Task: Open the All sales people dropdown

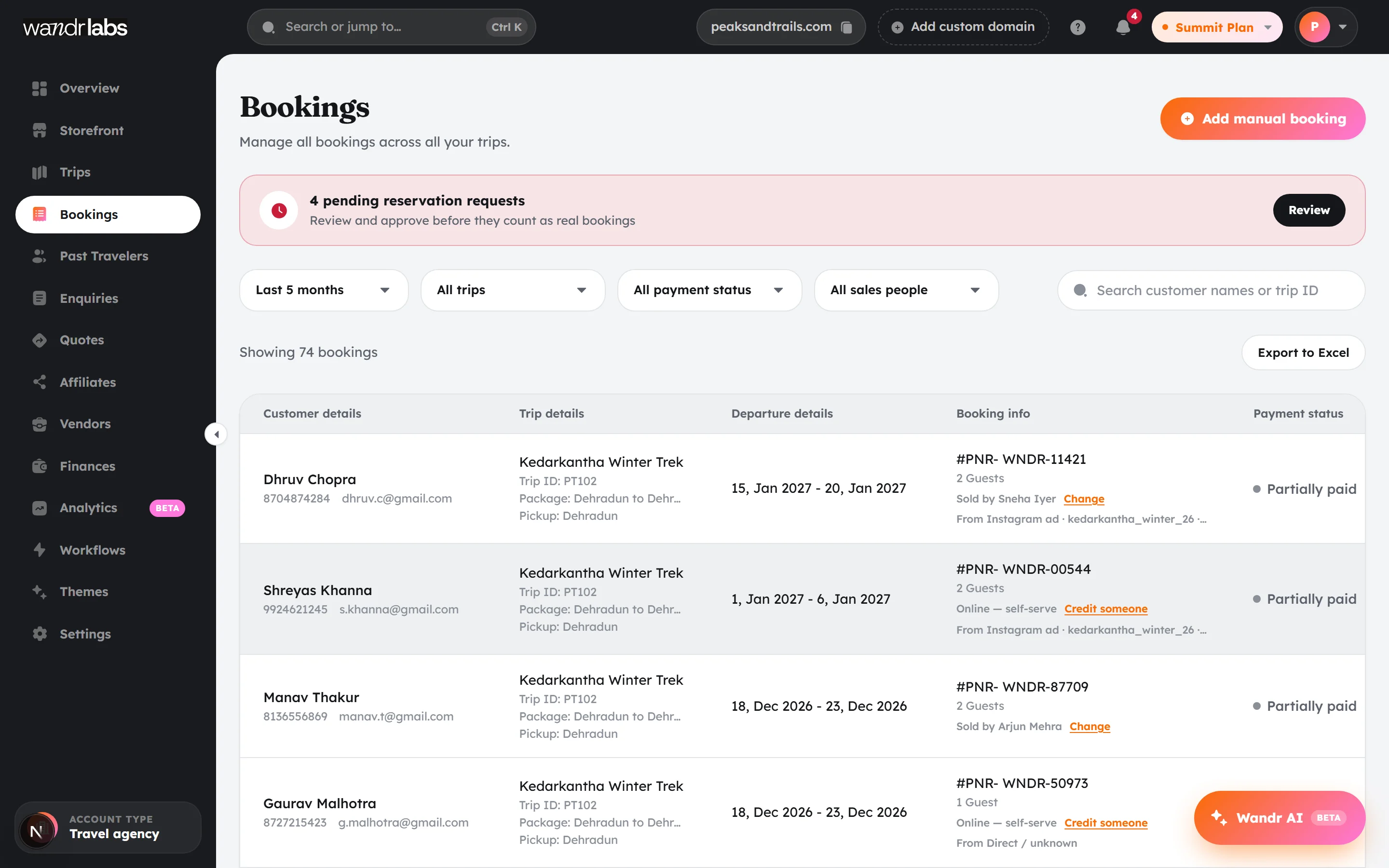Action: pos(906,290)
